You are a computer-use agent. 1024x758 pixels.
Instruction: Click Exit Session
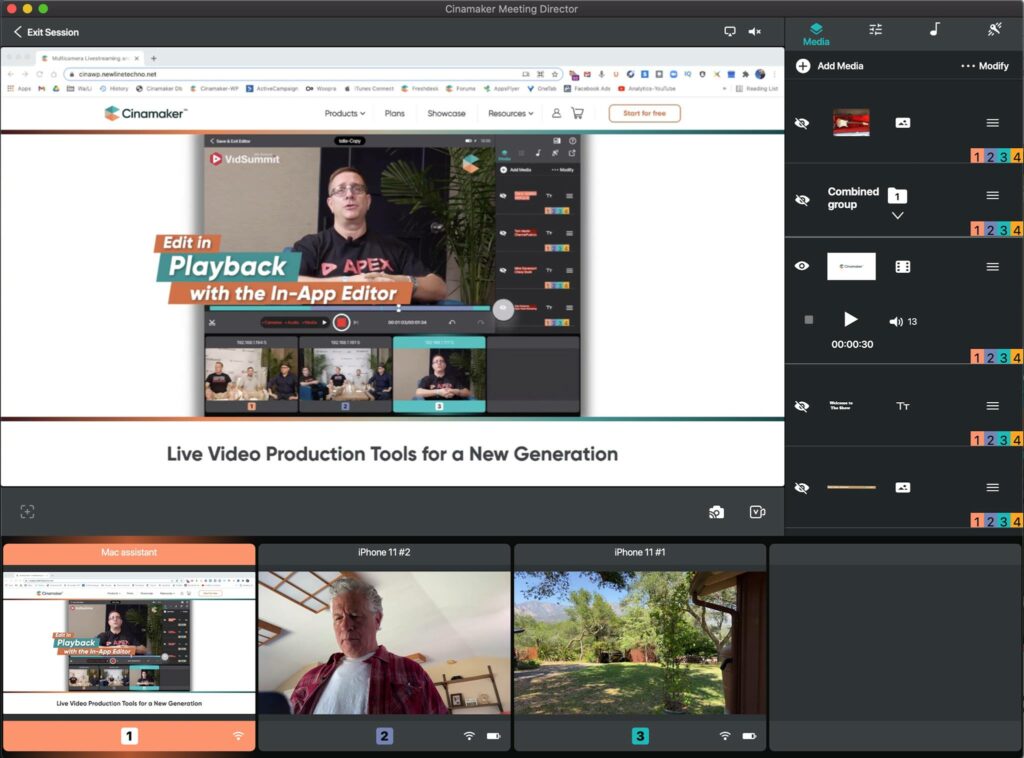click(46, 32)
